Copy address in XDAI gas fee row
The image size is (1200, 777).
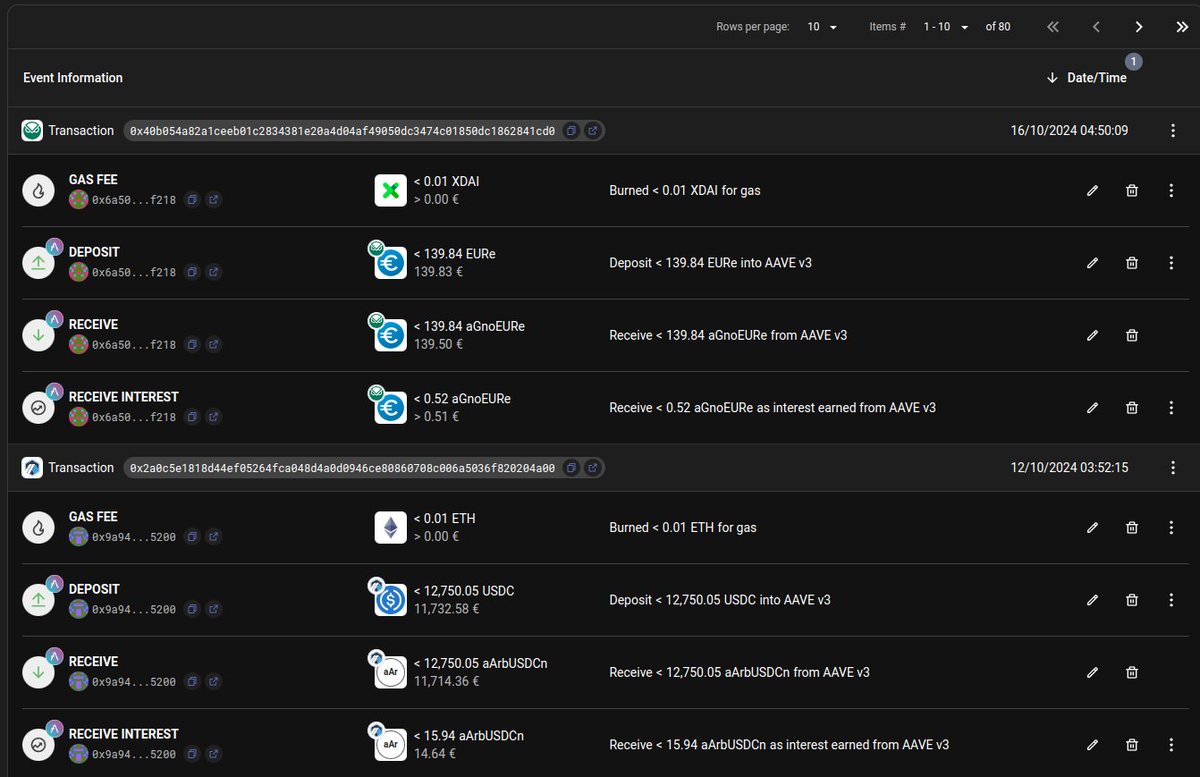[193, 200]
